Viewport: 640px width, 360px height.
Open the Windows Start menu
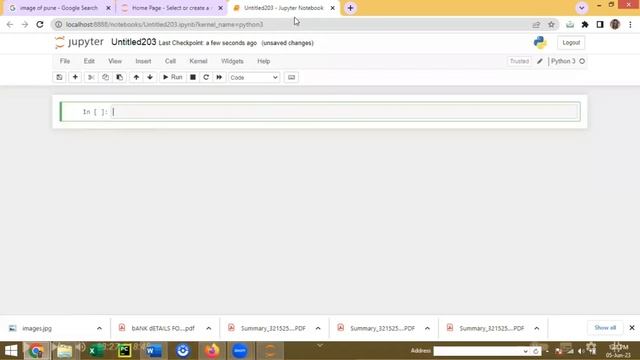tap(11, 351)
